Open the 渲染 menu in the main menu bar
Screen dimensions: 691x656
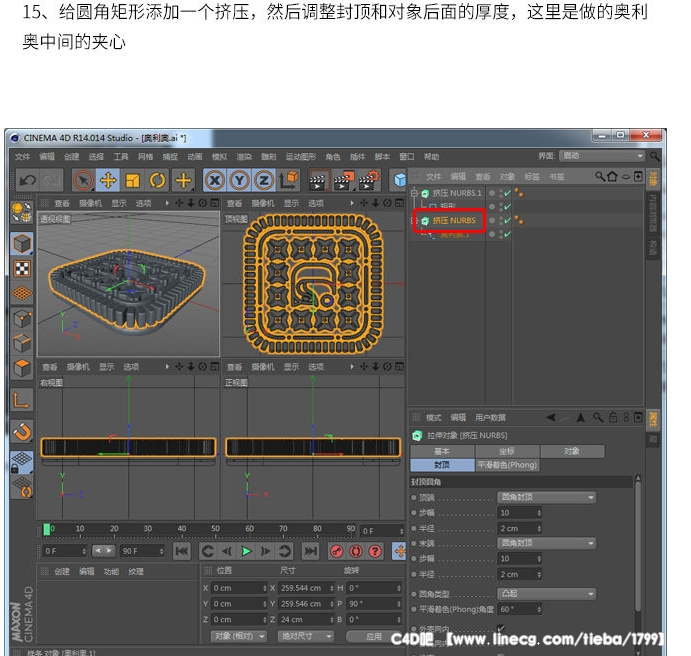point(244,156)
